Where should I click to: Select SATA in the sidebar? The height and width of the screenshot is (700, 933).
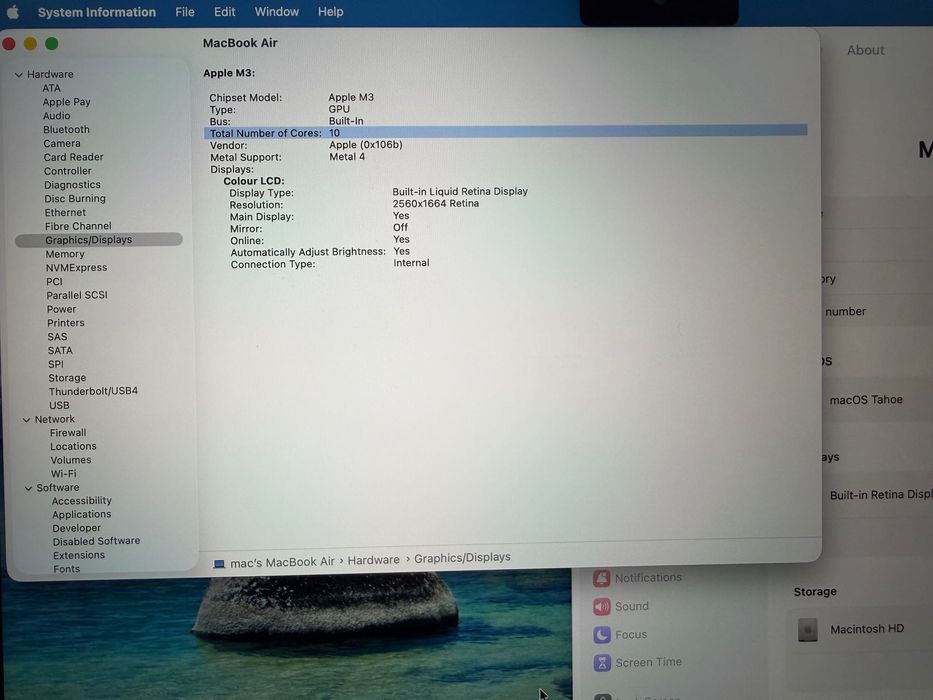(60, 351)
